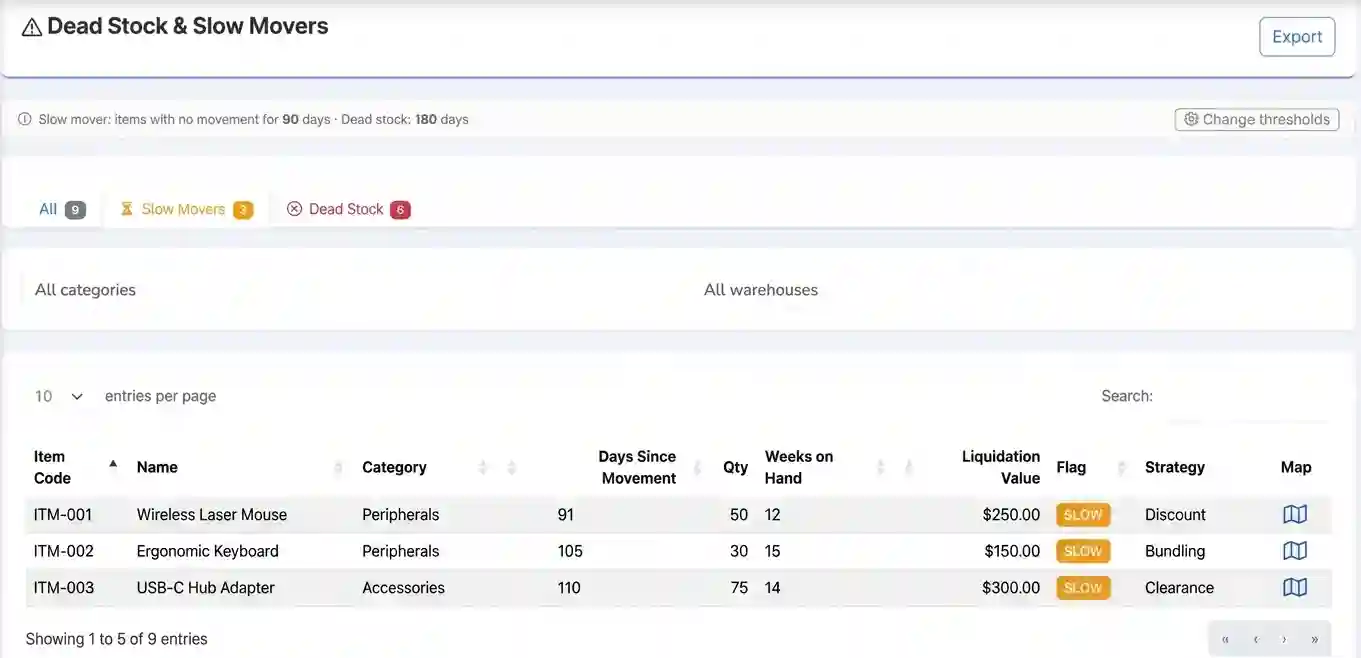Open map for Ergonomic Keyboard
1361x658 pixels.
click(x=1295, y=551)
